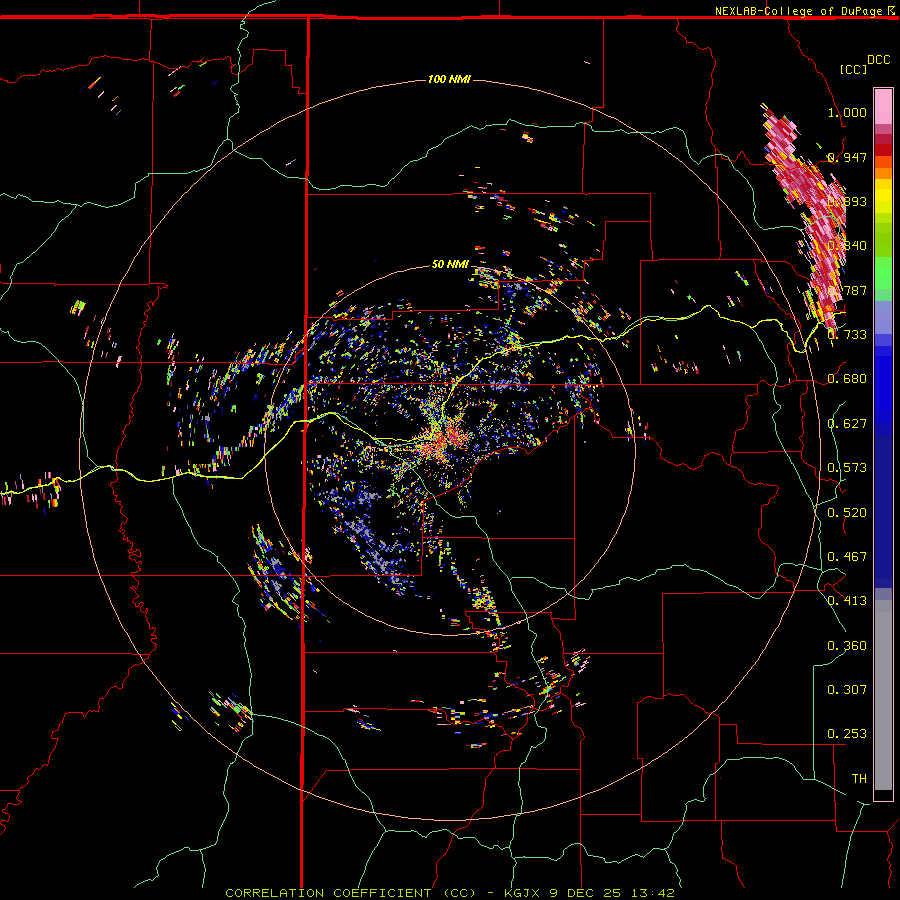Pick the lavender color bar segment
Viewport: 900px width, 900px height.
[883, 317]
